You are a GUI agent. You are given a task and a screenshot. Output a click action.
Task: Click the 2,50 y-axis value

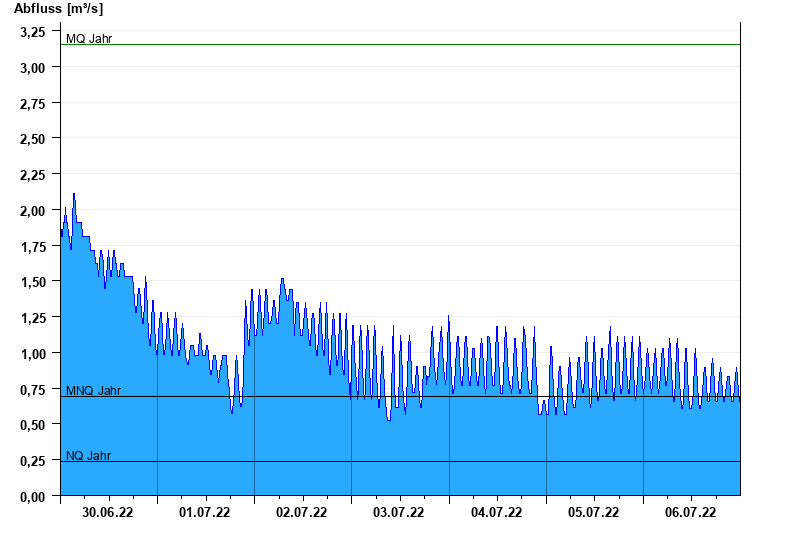point(33,139)
